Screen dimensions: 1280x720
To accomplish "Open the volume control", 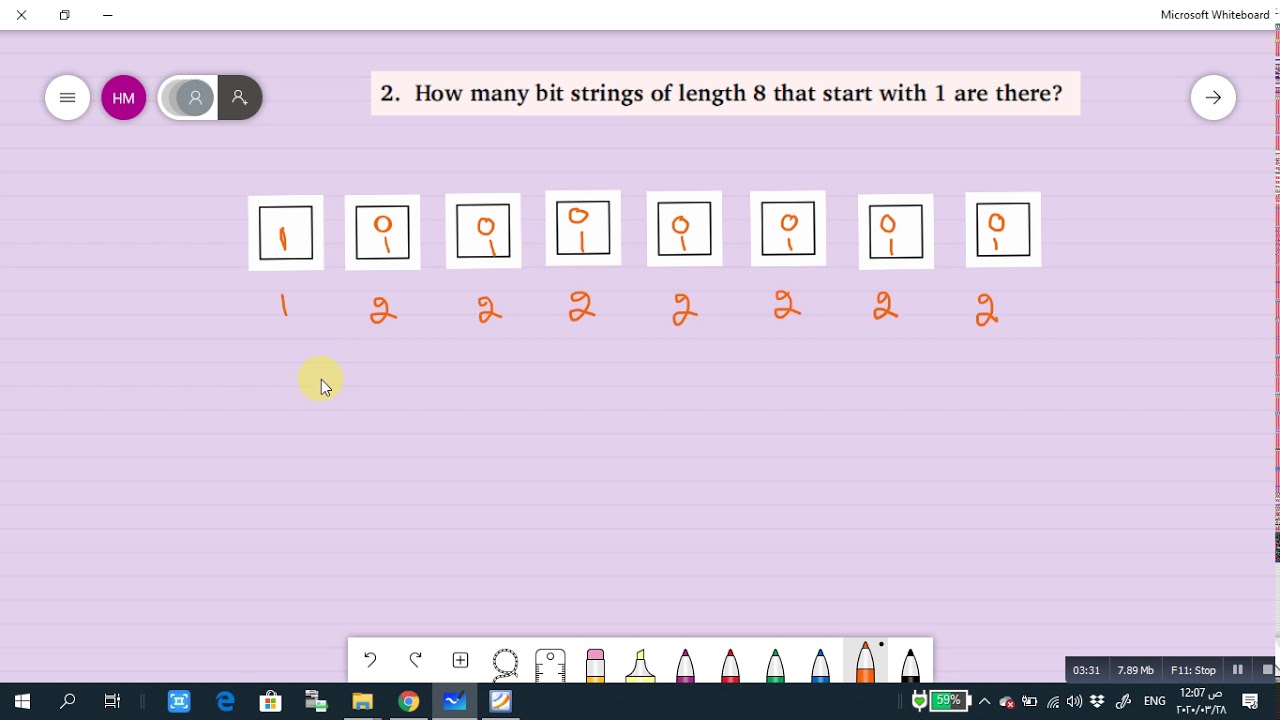I will pyautogui.click(x=1075, y=702).
